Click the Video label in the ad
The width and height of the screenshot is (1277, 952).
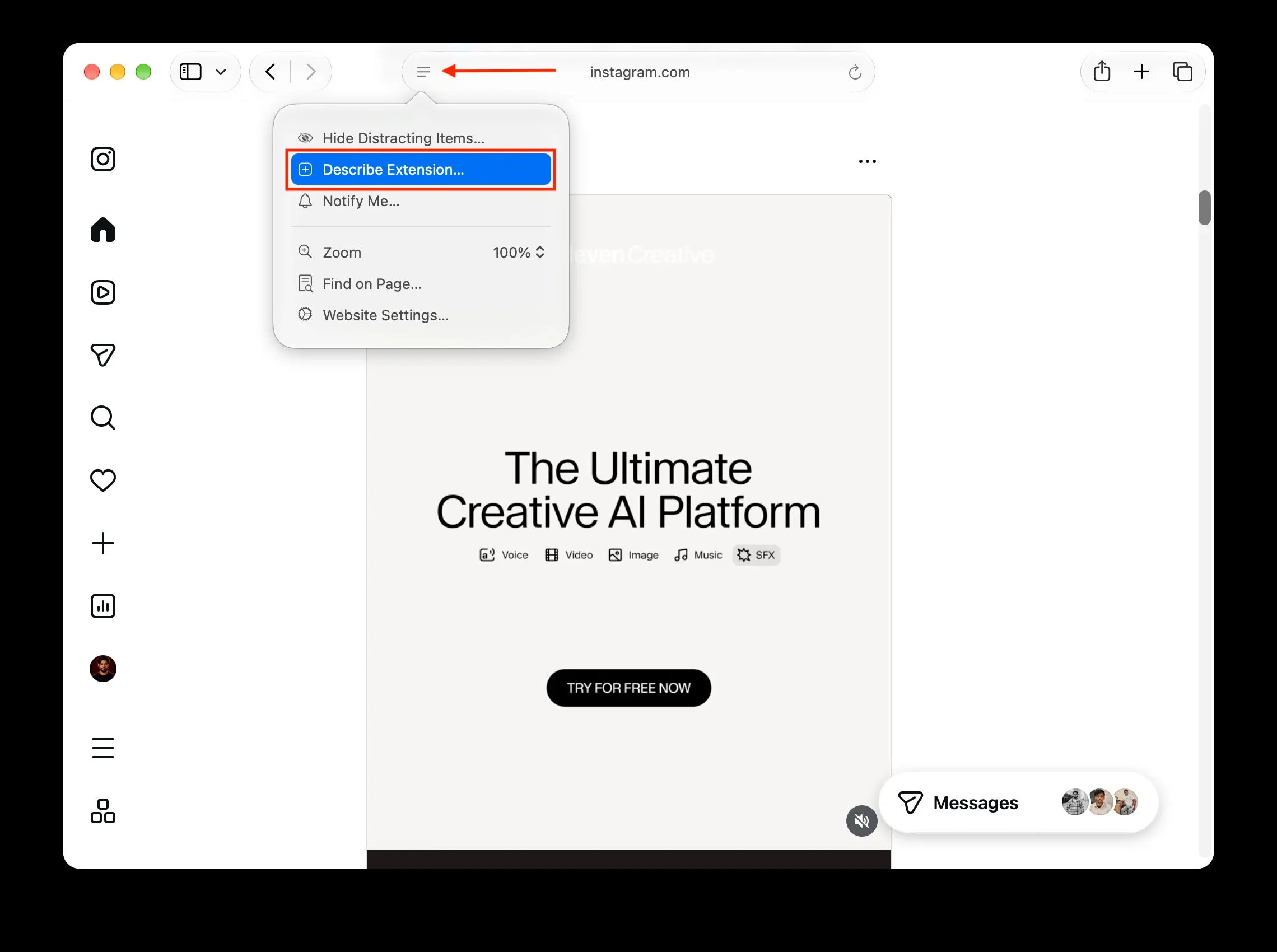pos(579,555)
